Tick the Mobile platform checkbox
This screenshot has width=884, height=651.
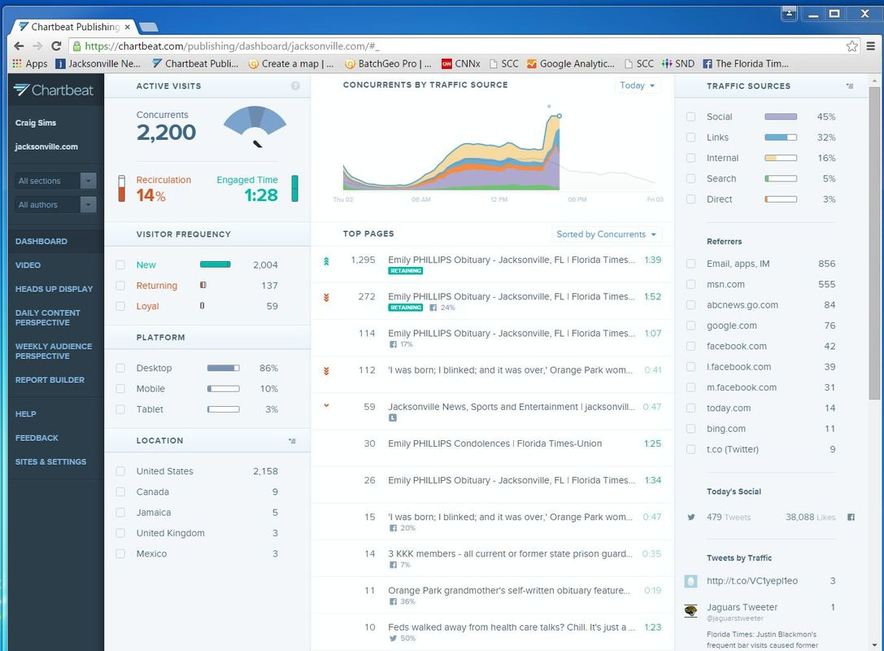coord(120,389)
